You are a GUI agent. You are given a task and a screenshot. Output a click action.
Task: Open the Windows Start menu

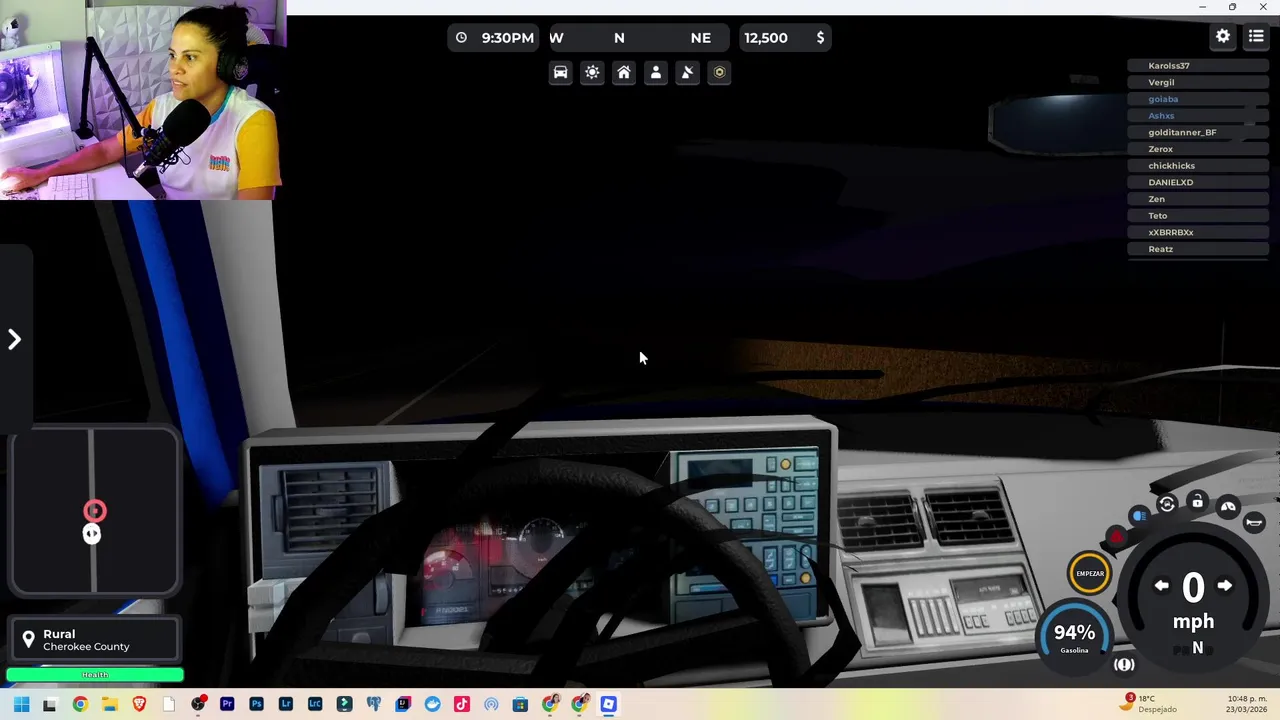[x=21, y=704]
